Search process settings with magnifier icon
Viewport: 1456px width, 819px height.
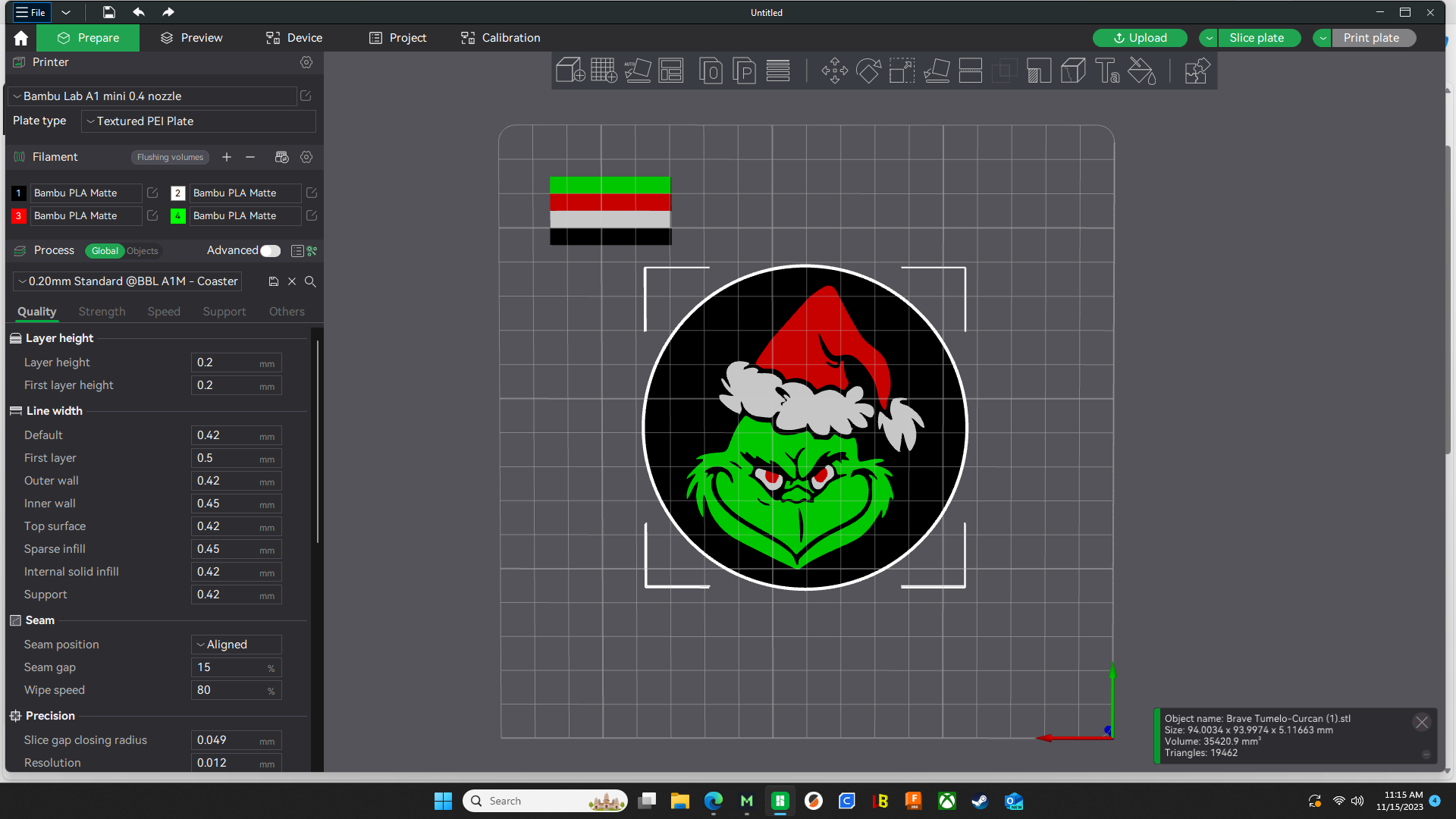(310, 281)
